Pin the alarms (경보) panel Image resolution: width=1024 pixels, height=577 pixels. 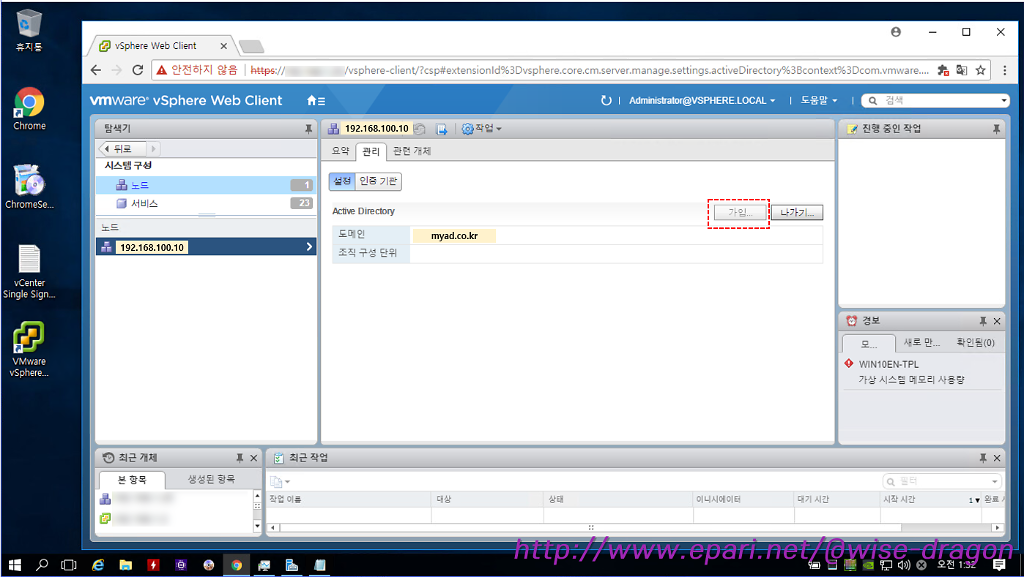983,321
